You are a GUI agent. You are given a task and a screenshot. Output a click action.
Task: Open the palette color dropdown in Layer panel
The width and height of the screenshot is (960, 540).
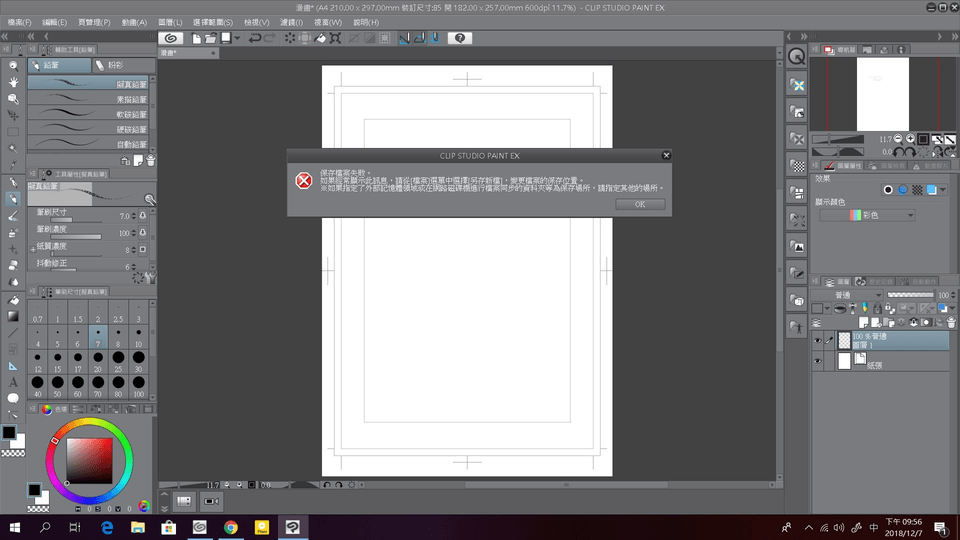tap(827, 309)
